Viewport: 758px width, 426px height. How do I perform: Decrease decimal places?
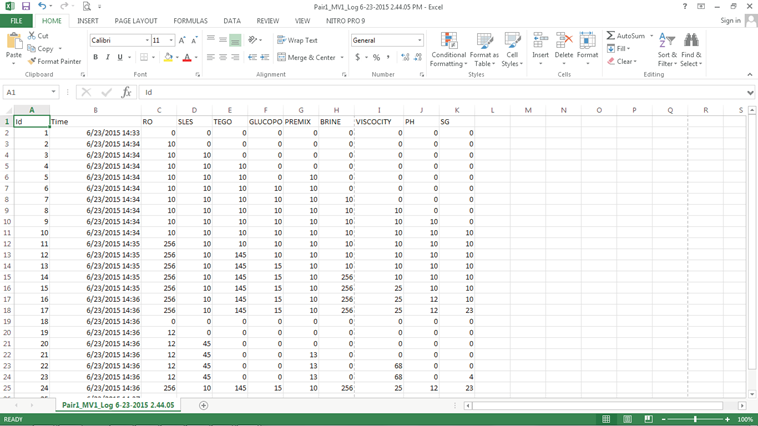[418, 57]
